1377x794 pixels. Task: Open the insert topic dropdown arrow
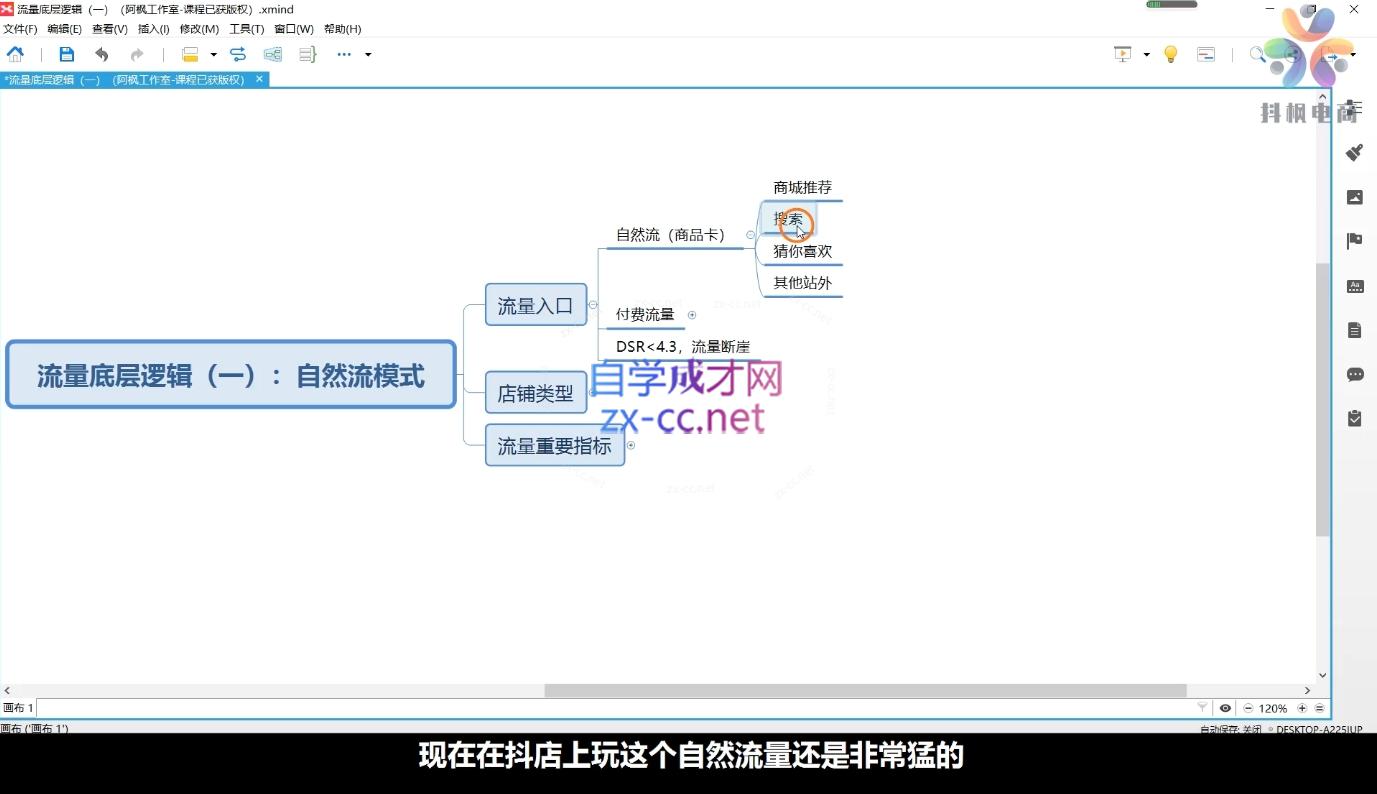pos(211,54)
